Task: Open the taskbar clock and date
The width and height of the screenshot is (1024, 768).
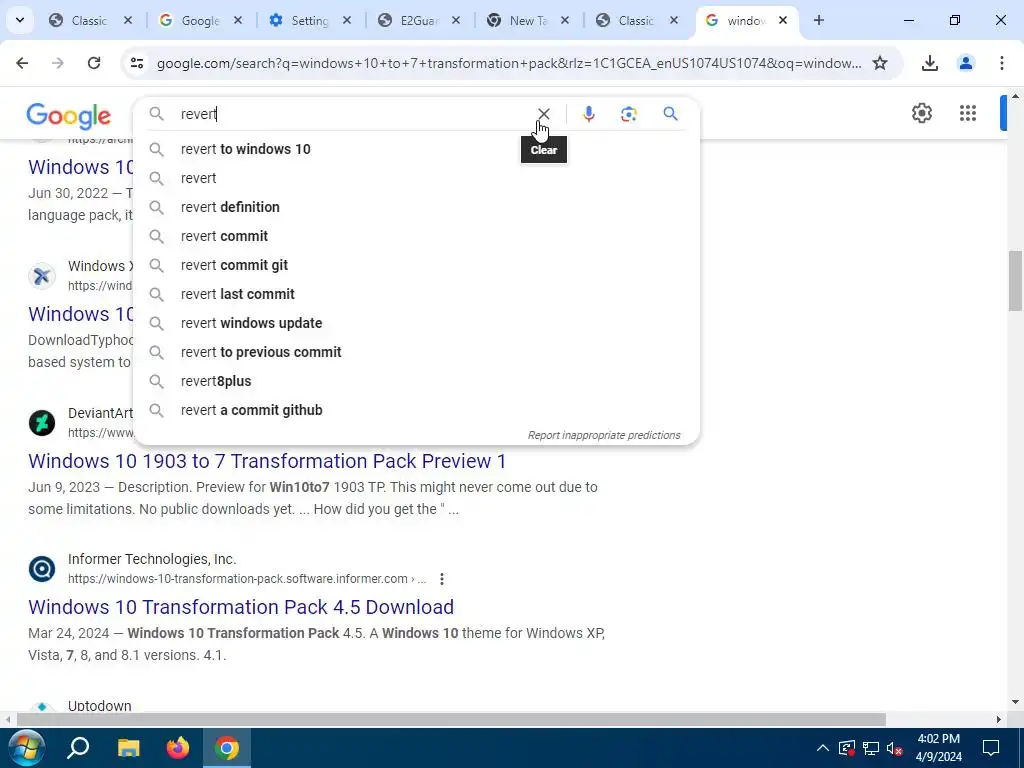Action: 939,748
